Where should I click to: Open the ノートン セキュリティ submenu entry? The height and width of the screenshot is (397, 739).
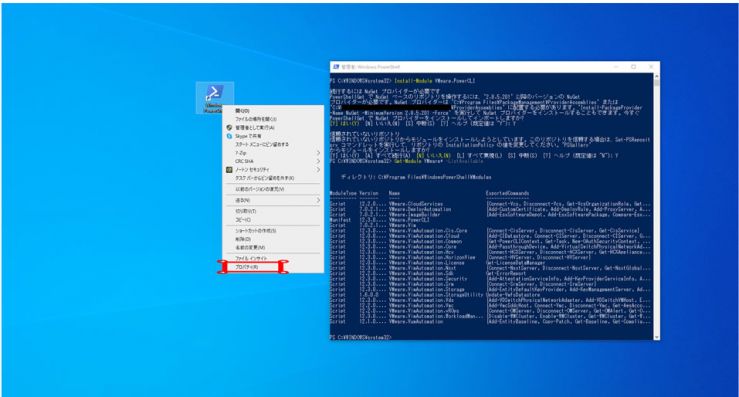273,170
